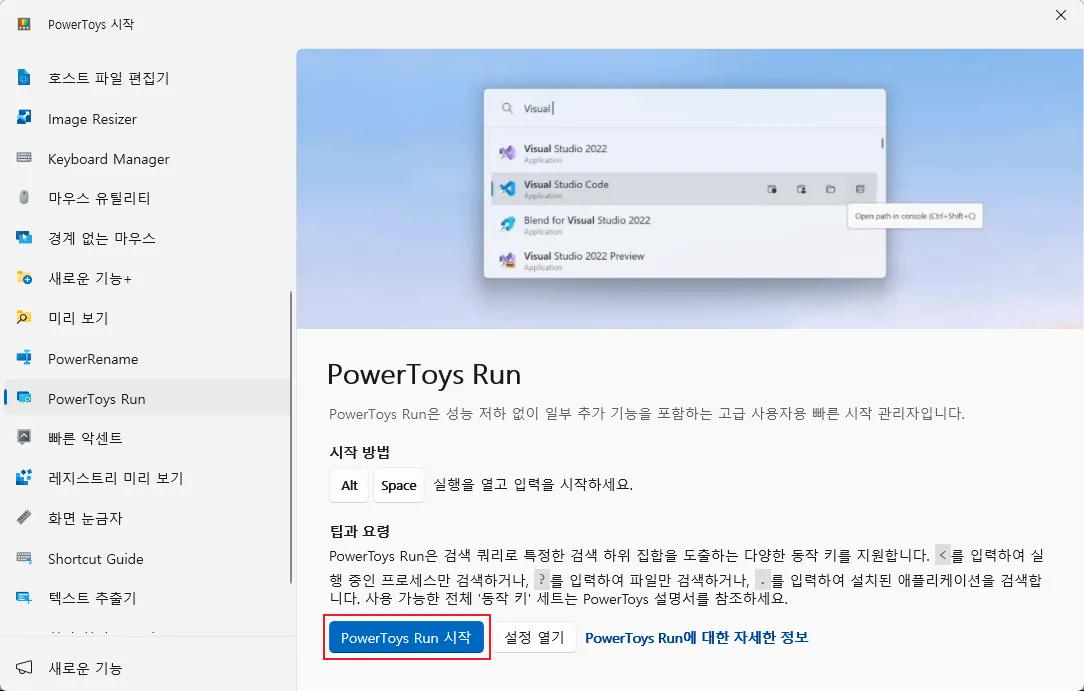Viewport: 1084px width, 691px height.
Task: Click the Image Resizer icon
Action: 24,117
